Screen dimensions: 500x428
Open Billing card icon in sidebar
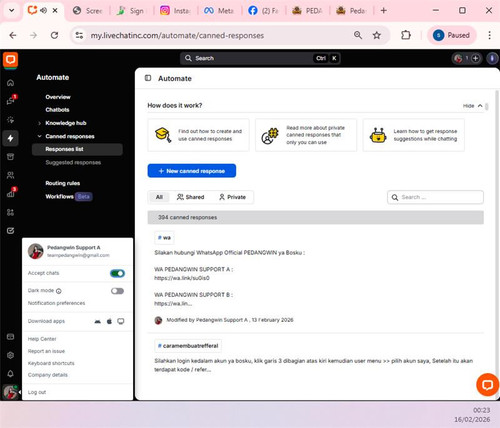coord(10,337)
